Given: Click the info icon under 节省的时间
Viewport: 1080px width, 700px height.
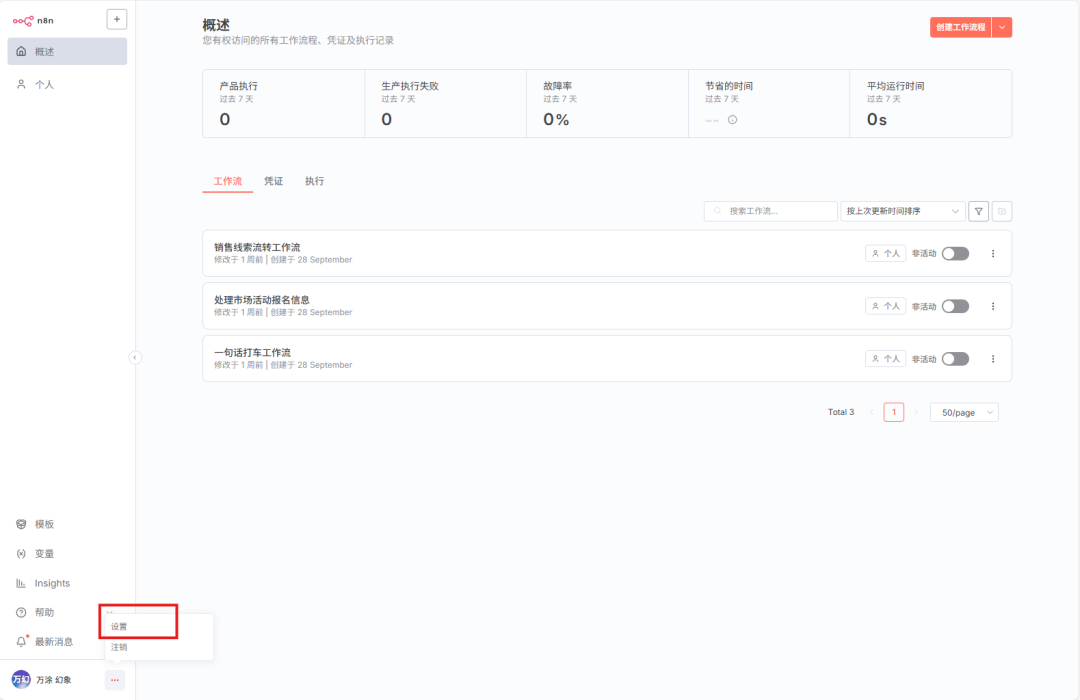Looking at the screenshot, I should [x=732, y=120].
